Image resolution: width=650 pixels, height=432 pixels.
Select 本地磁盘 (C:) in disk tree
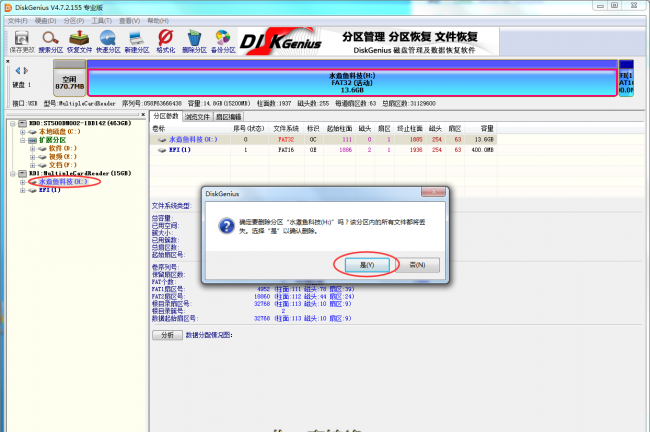(60, 132)
